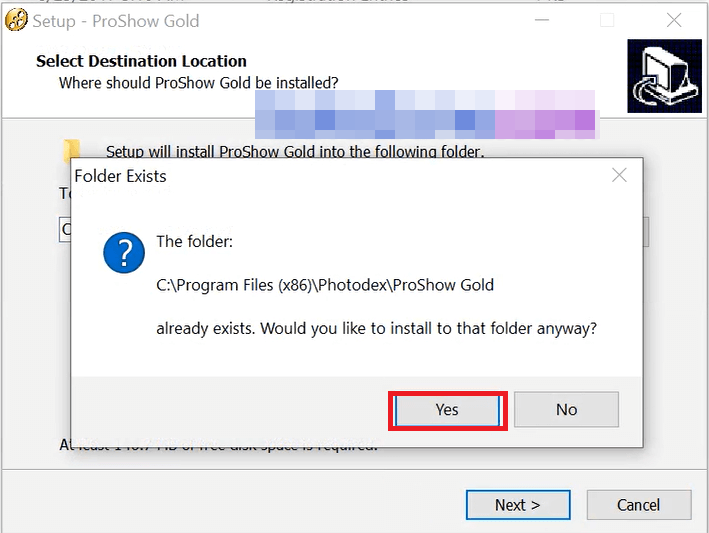Click the blue question mark icon
Image resolution: width=709 pixels, height=533 pixels.
click(124, 255)
